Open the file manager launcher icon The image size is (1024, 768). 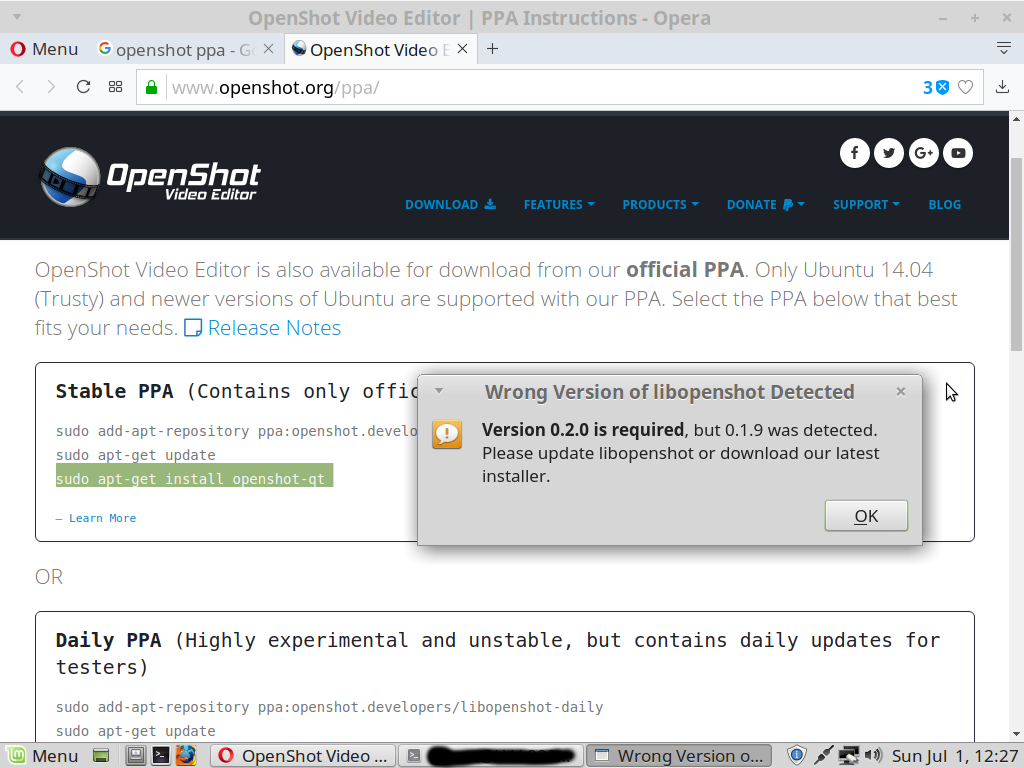pyautogui.click(x=135, y=756)
